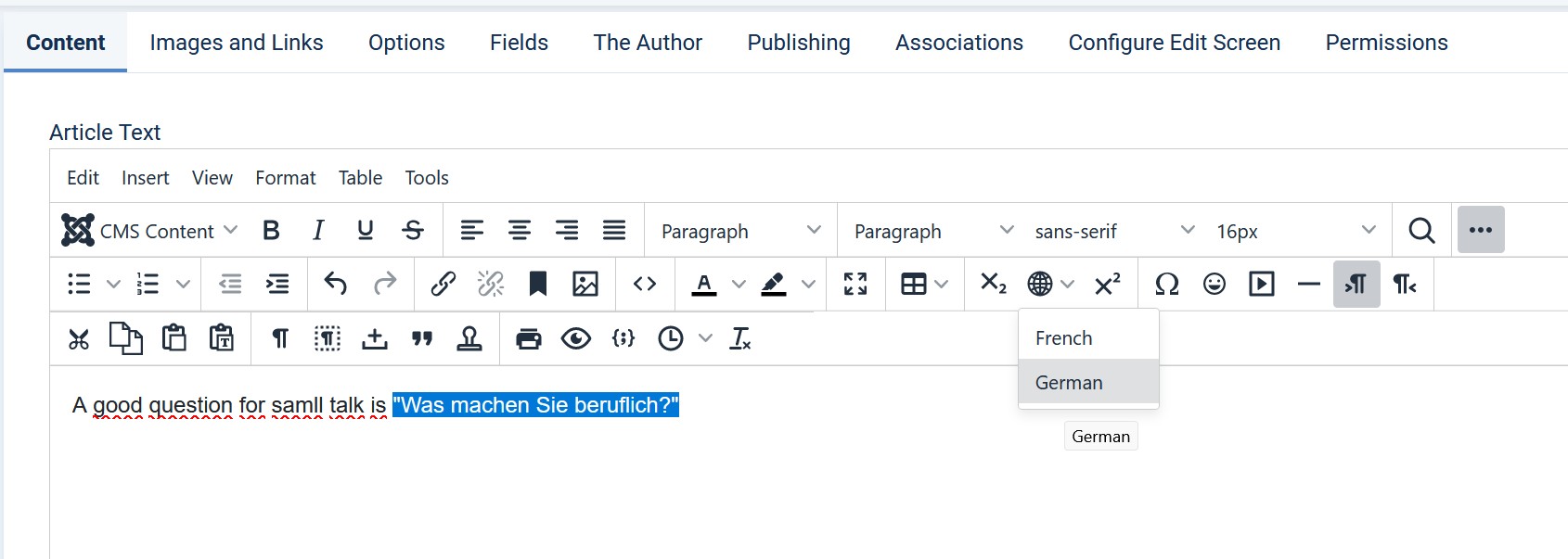Toggle bold formatting
1568x559 pixels.
point(271,230)
